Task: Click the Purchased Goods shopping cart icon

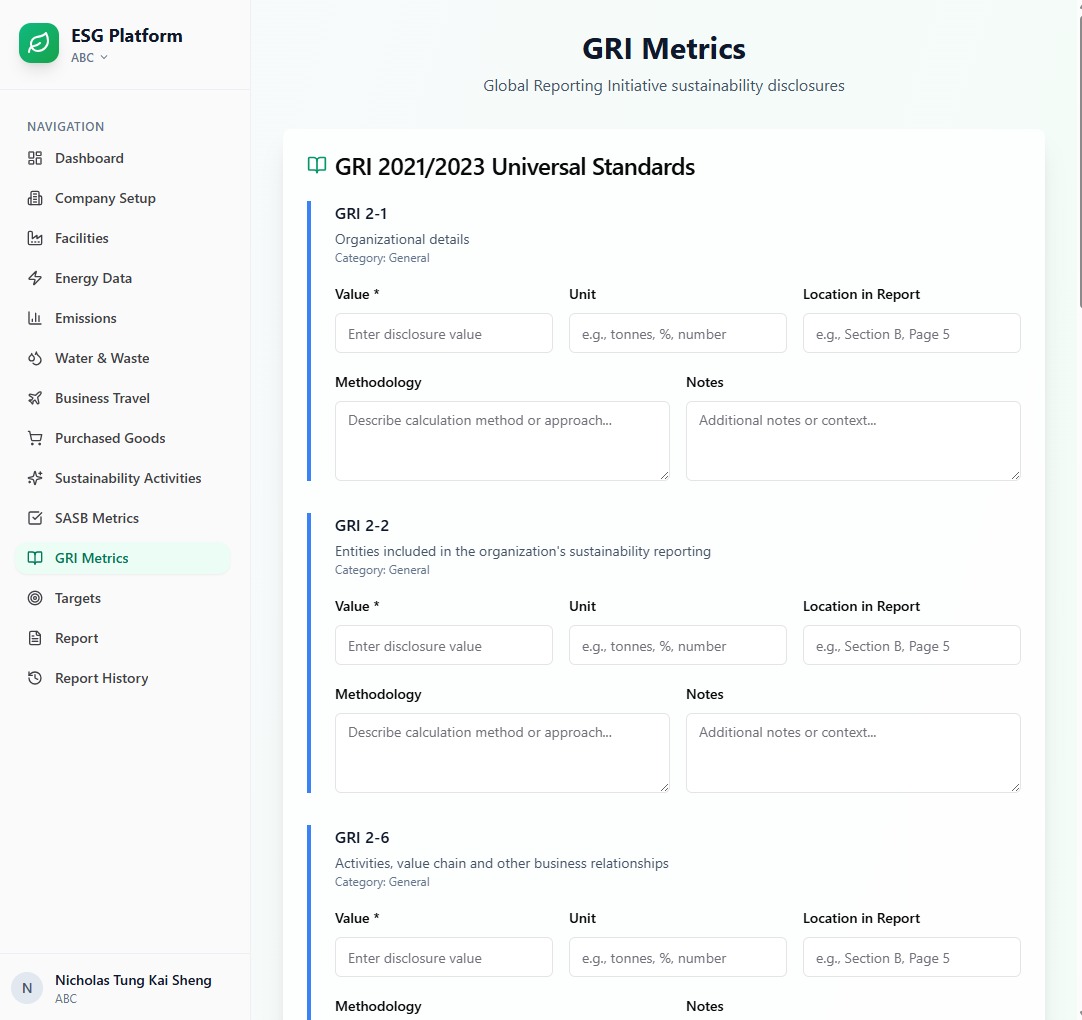Action: 35,438
